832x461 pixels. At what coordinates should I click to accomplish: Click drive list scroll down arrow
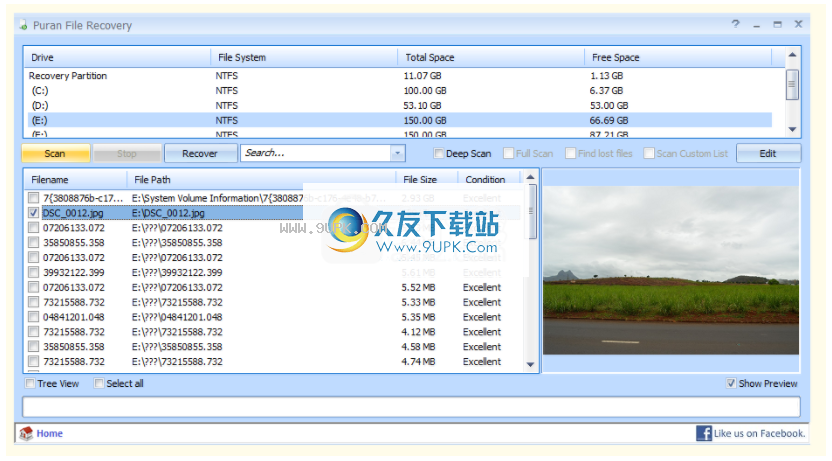(x=792, y=129)
